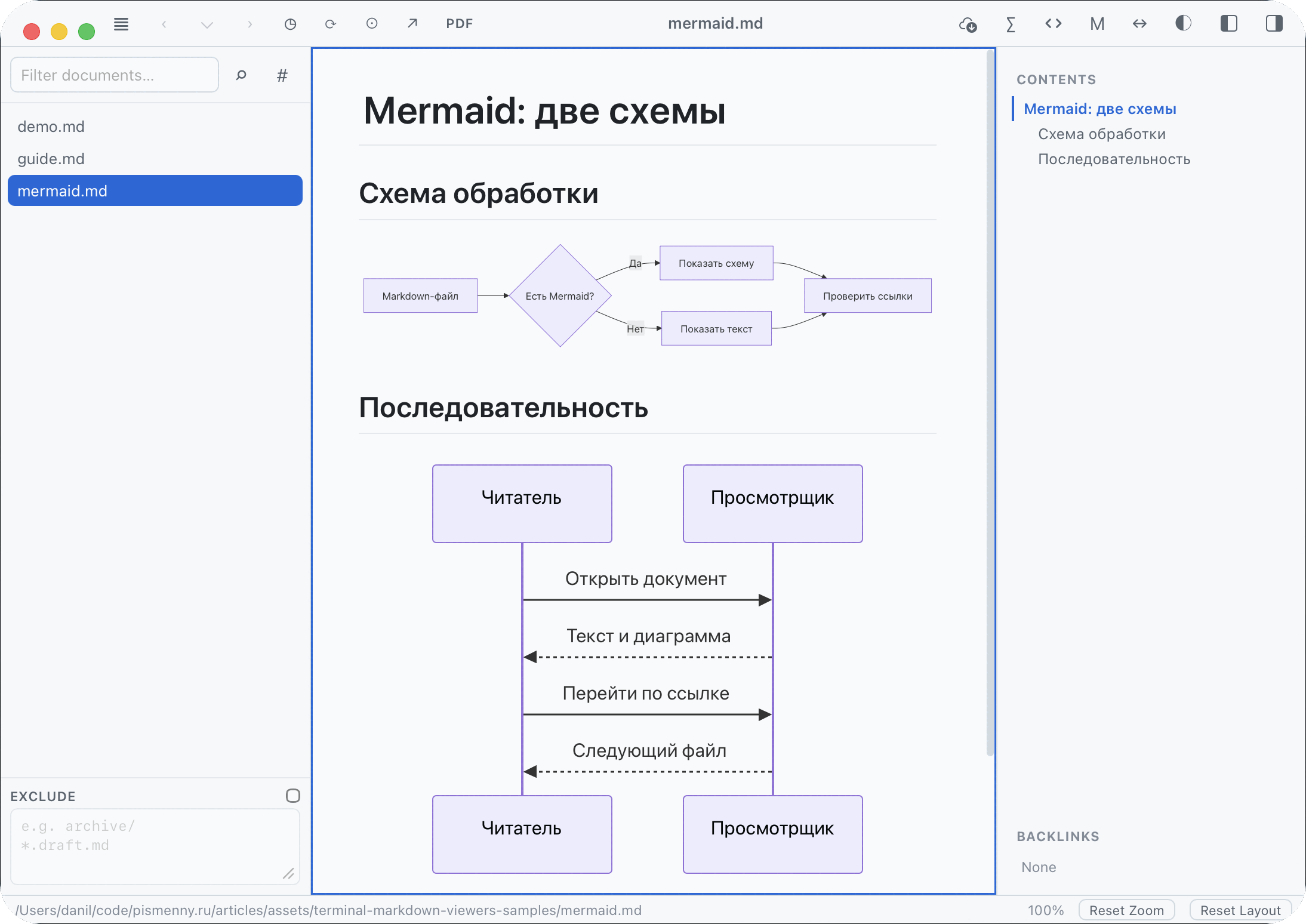
Task: Click the search magnifier icon
Action: [241, 75]
